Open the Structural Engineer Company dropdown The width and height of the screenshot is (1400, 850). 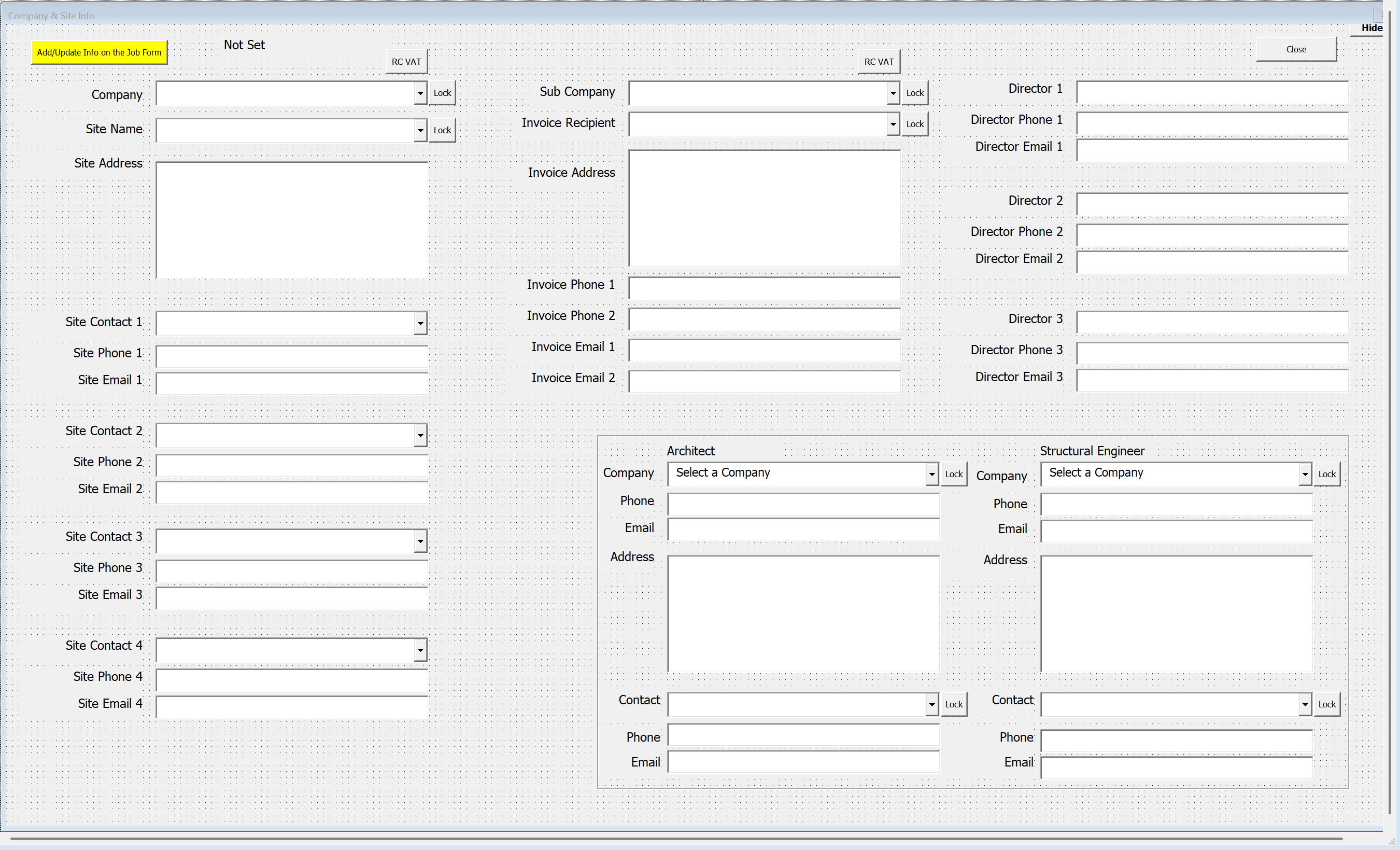pos(1305,474)
